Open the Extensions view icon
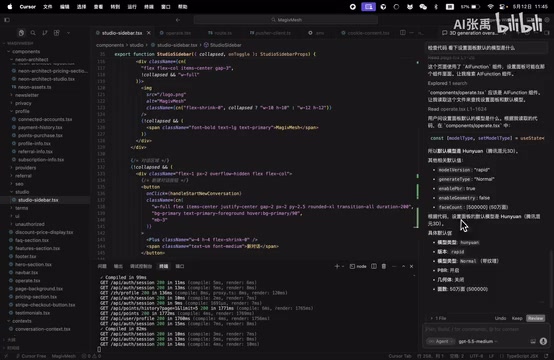554x360 pixels. 57,33
